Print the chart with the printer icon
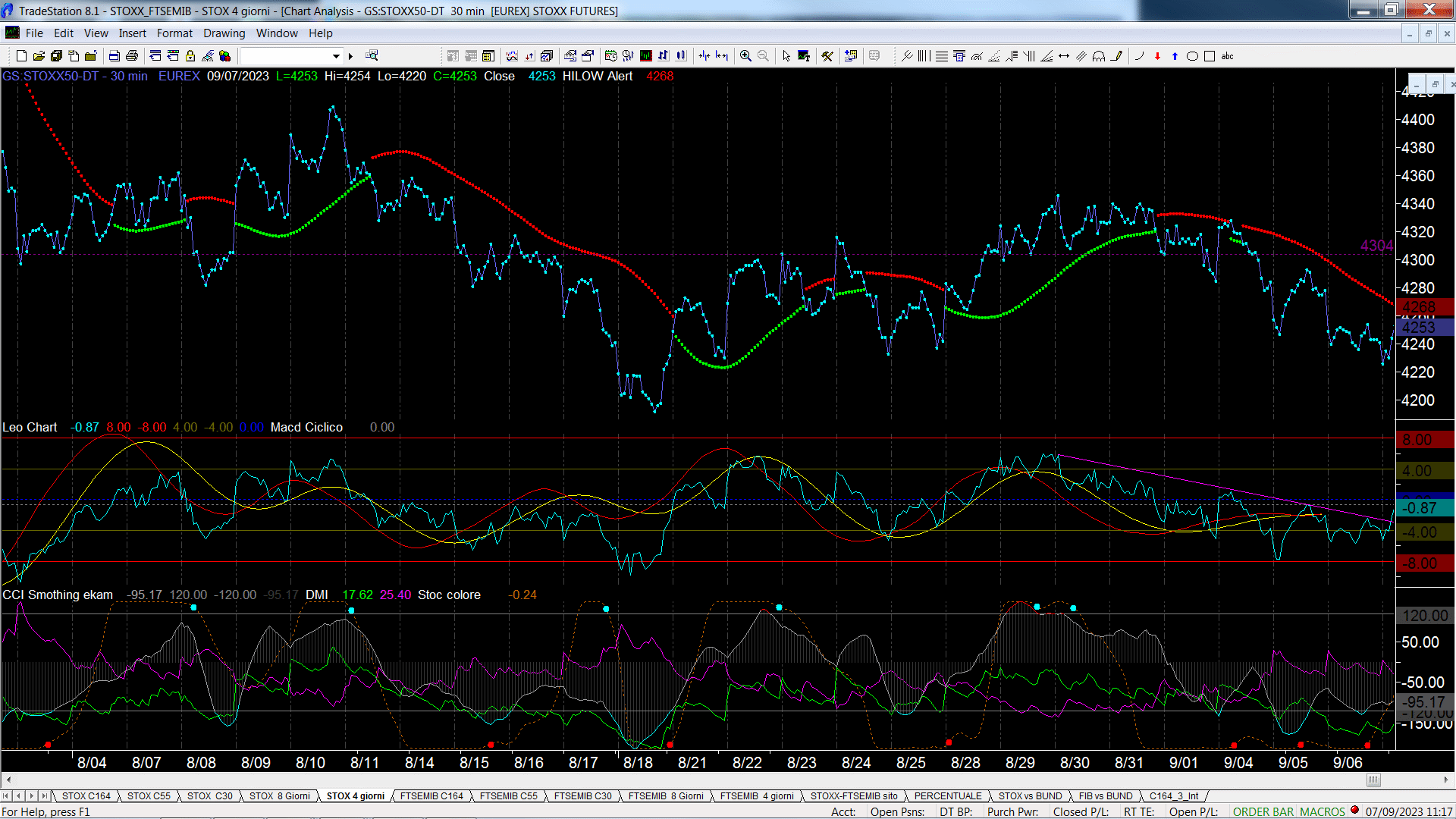The width and height of the screenshot is (1456, 819). pos(132,56)
